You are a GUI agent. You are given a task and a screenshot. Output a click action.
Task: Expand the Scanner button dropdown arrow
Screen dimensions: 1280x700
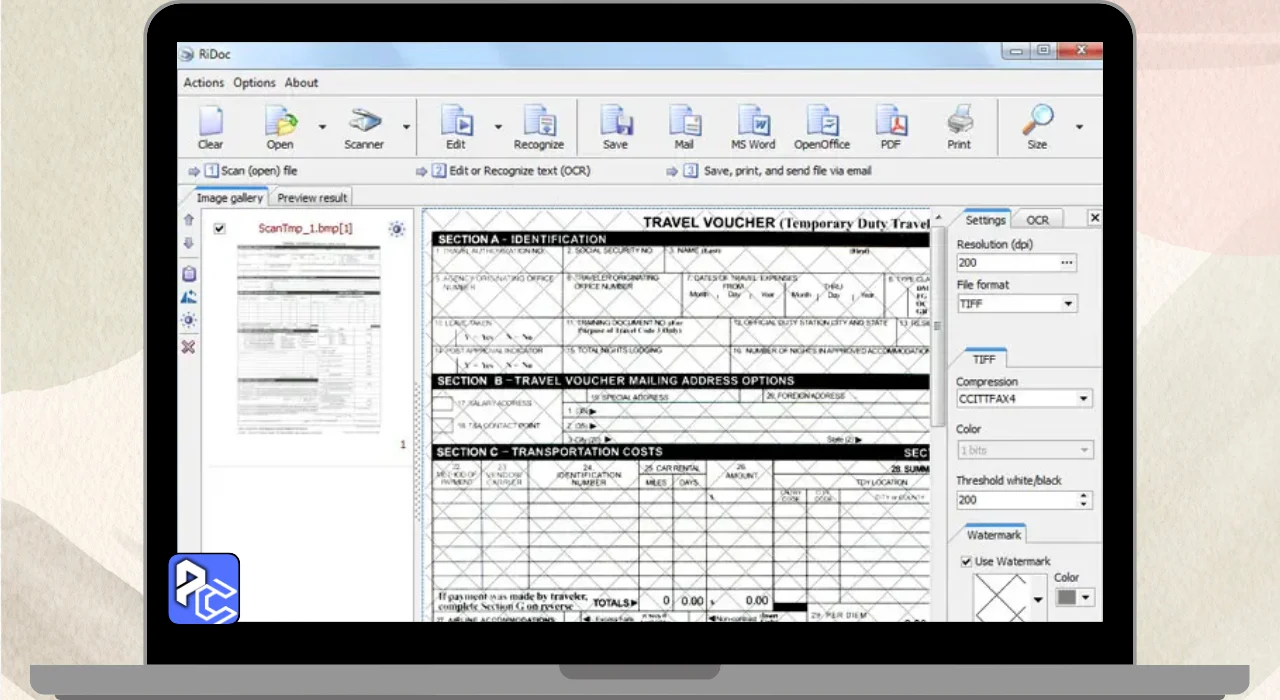point(406,127)
